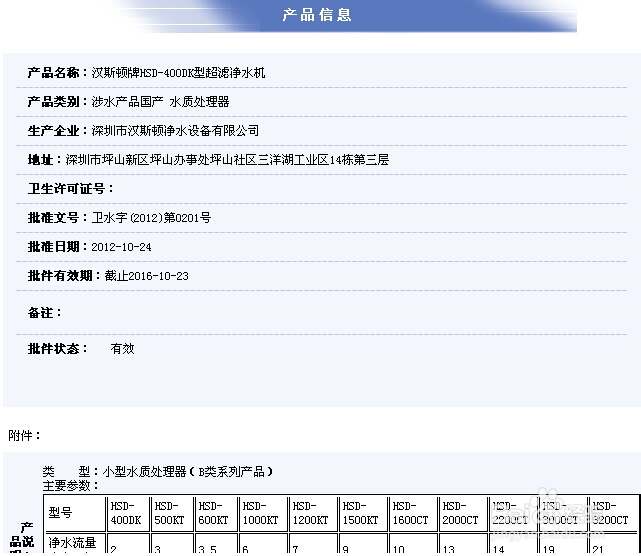Select approval date 2012-10-24
Viewport: 641px width, 556px height.
point(121,247)
